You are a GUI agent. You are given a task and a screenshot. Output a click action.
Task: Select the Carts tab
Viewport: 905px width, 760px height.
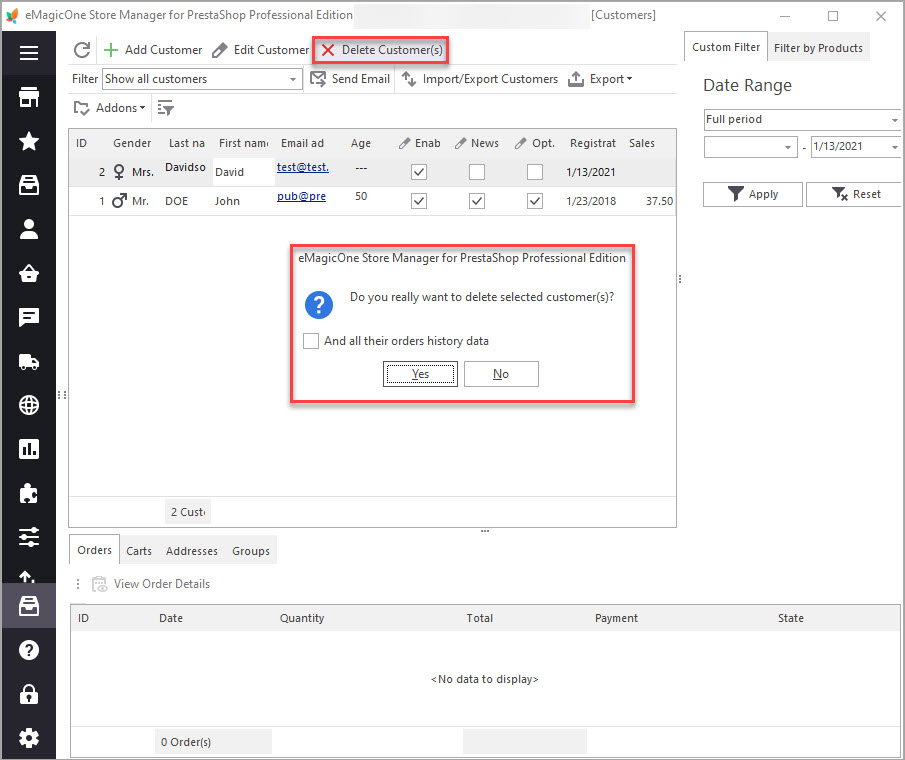coord(139,551)
